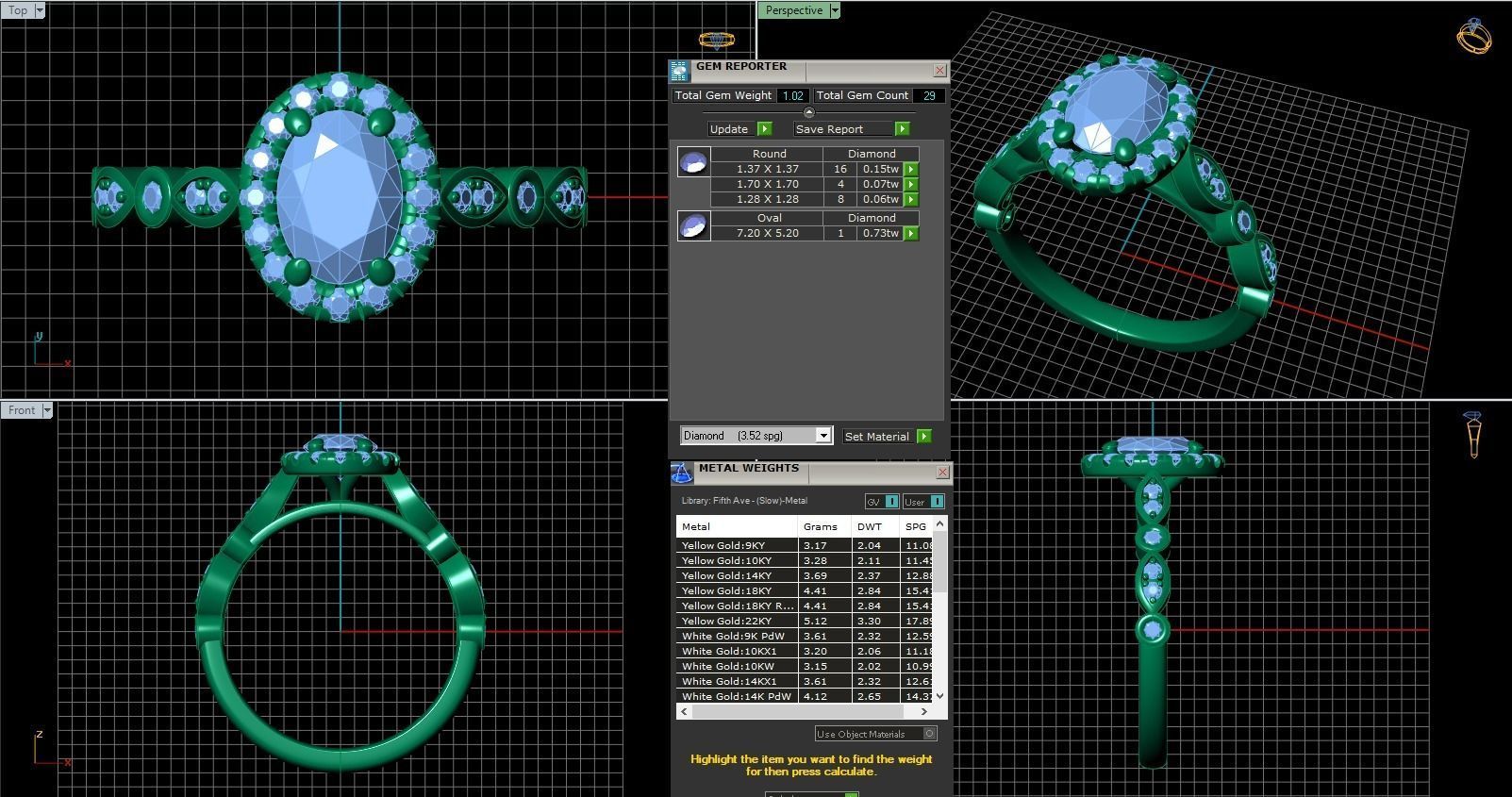Viewport: 1512px width, 797px height.
Task: Click the Total Gem Weight value 1.02
Action: pos(793,95)
